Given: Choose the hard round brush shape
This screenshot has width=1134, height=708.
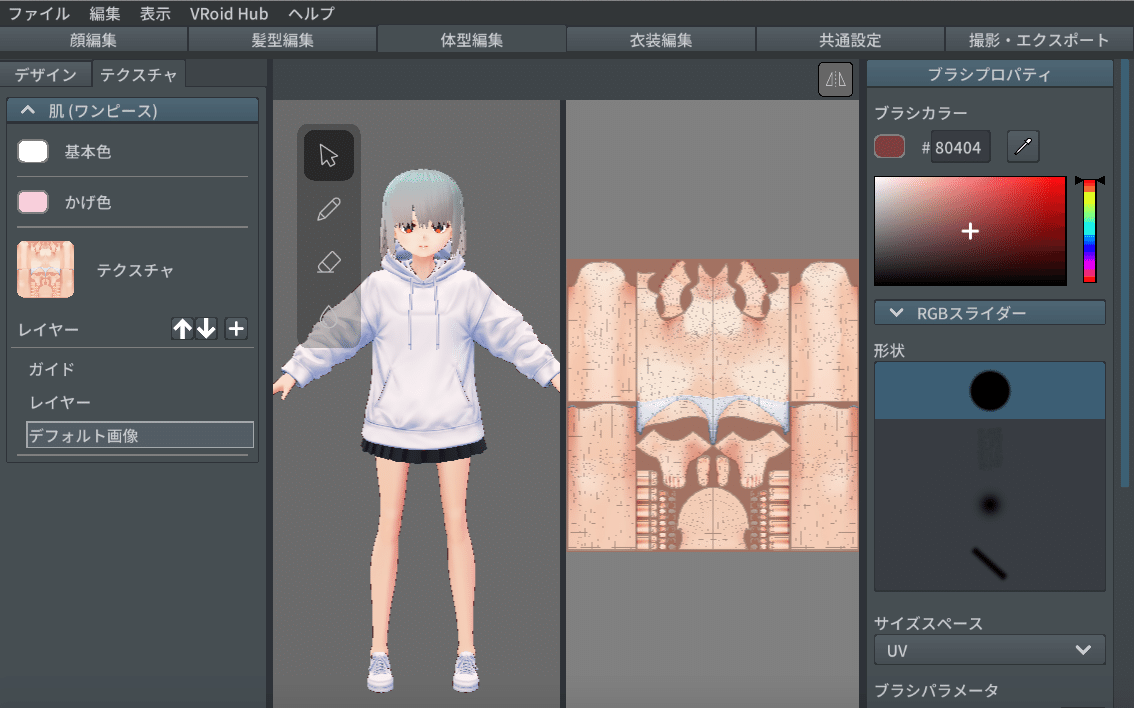Looking at the screenshot, I should coord(989,391).
